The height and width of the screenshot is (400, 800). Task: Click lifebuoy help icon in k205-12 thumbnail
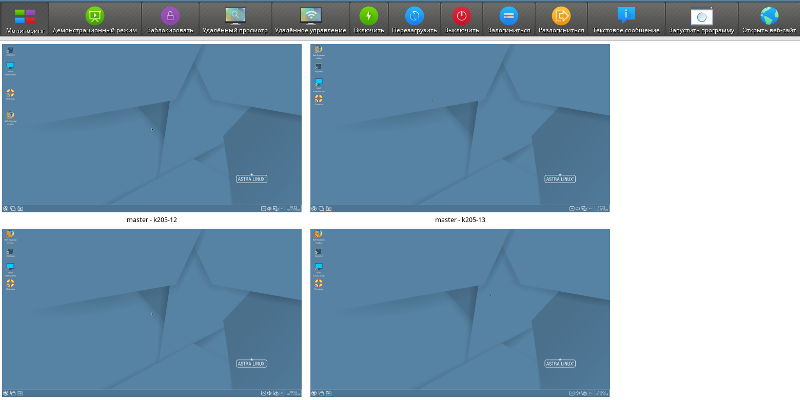click(10, 93)
